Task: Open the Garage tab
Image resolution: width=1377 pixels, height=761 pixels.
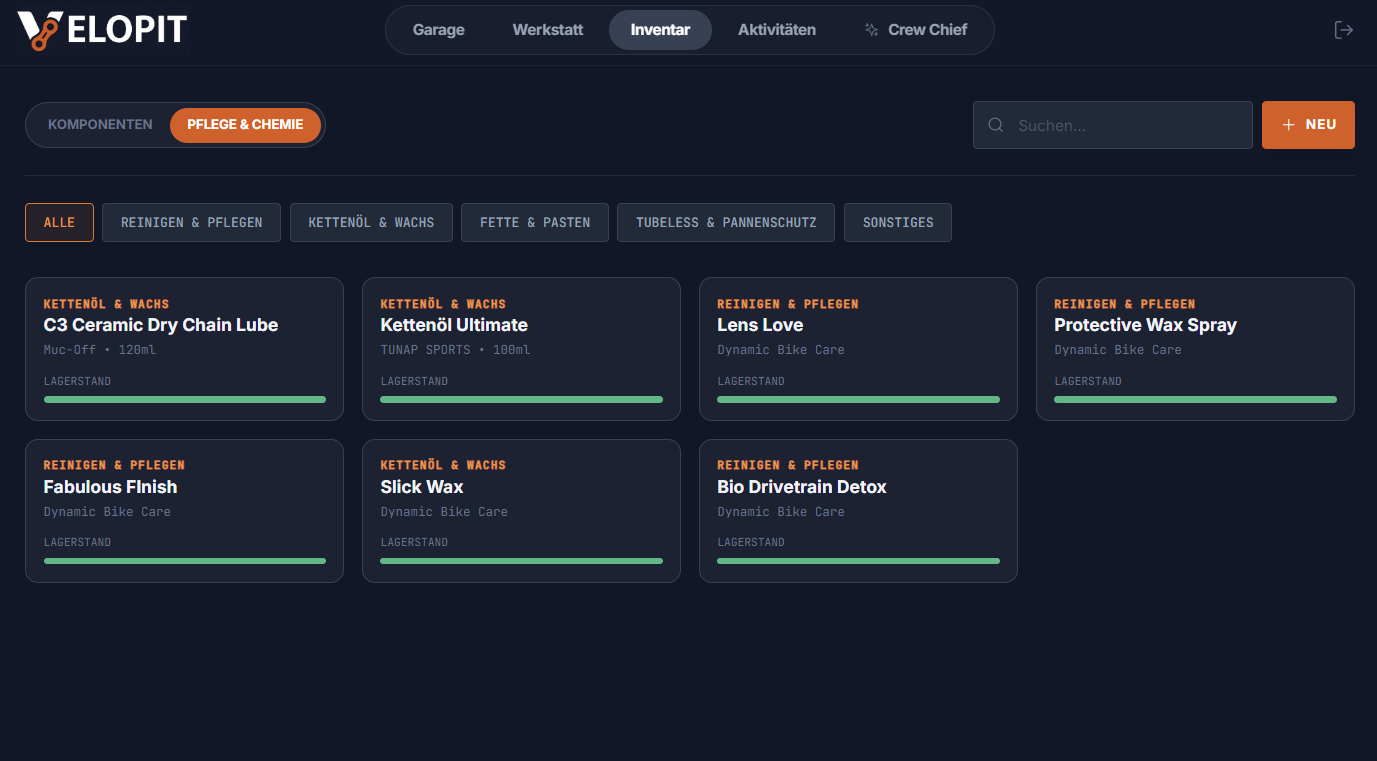Action: click(438, 30)
